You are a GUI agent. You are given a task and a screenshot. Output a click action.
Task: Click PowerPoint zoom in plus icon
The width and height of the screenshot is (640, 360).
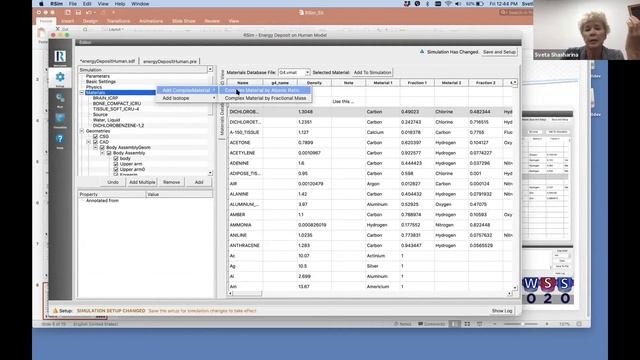pyautogui.click(x=547, y=324)
